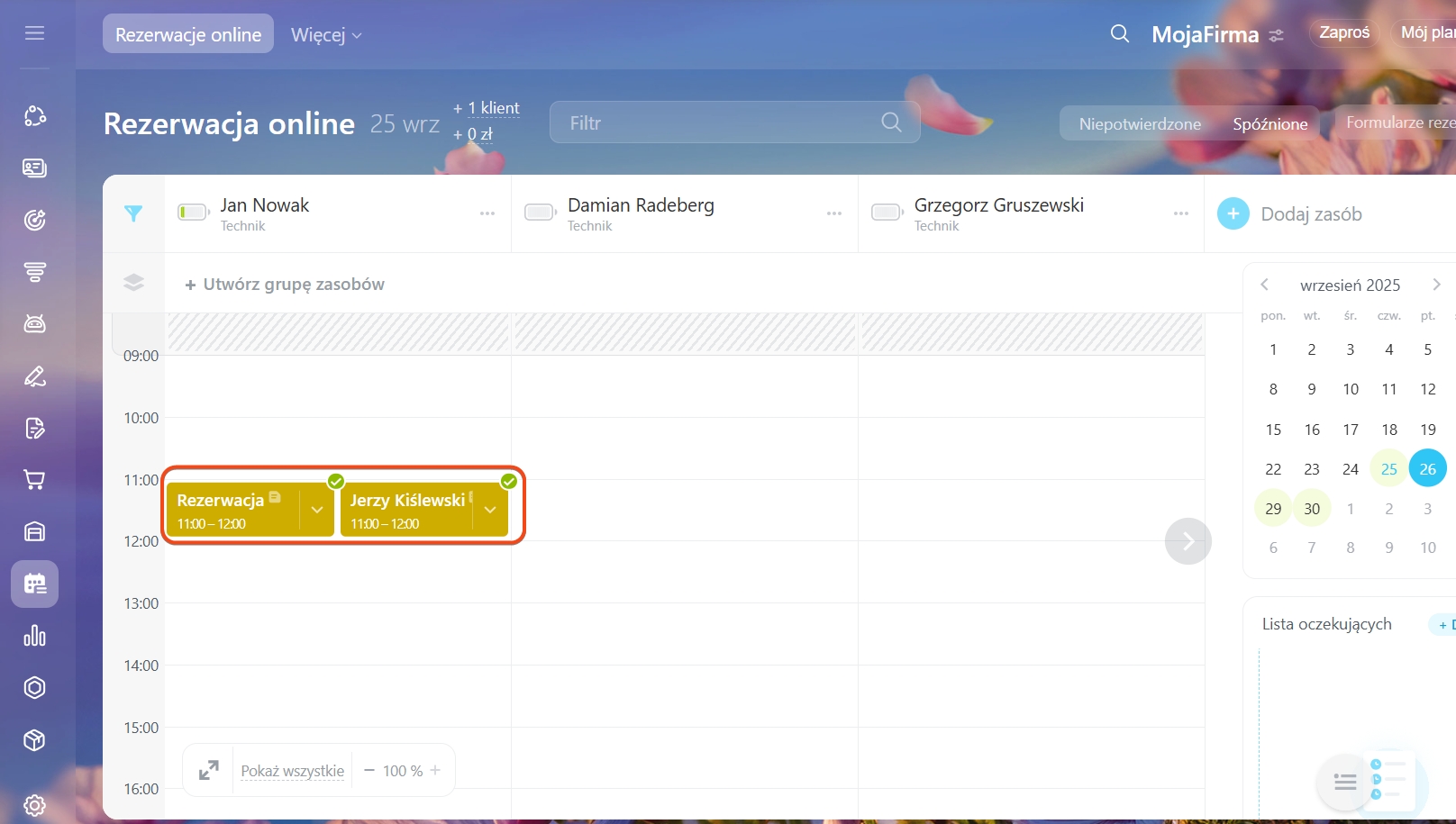The height and width of the screenshot is (824, 1456).
Task: Click Utwórz grupę zasobów button
Action: (x=285, y=285)
